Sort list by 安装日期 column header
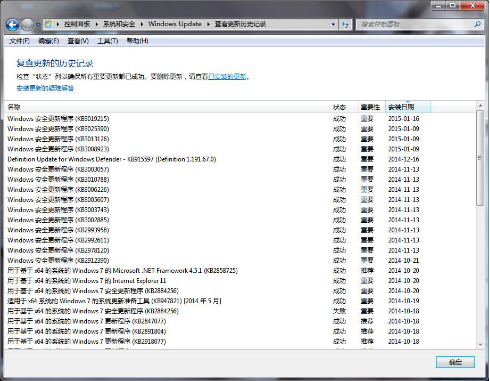The image size is (490, 381). pyautogui.click(x=408, y=107)
